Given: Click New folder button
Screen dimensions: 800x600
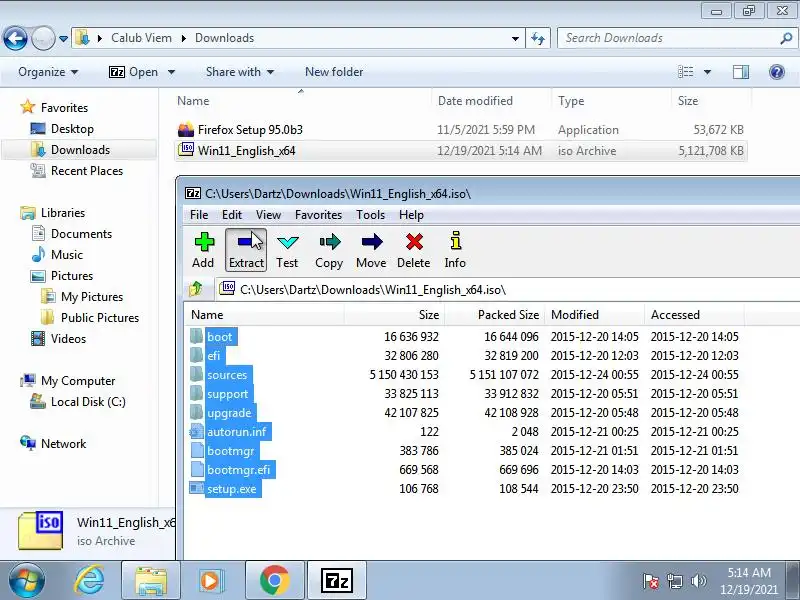Looking at the screenshot, I should (334, 72).
